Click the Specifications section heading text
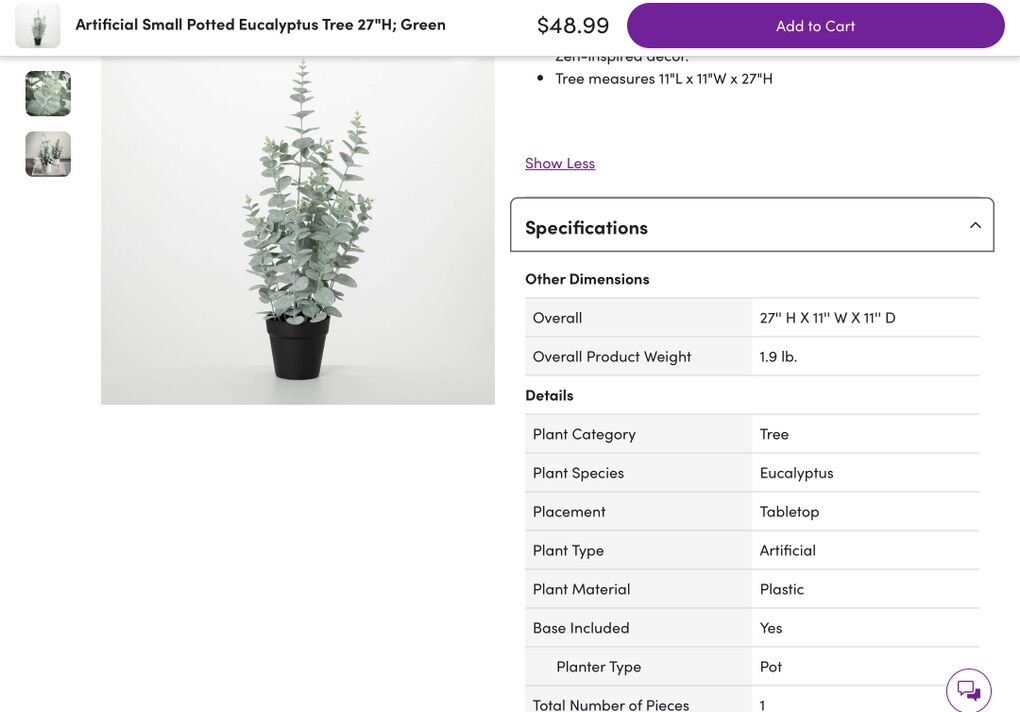Image resolution: width=1020 pixels, height=712 pixels. 586,227
